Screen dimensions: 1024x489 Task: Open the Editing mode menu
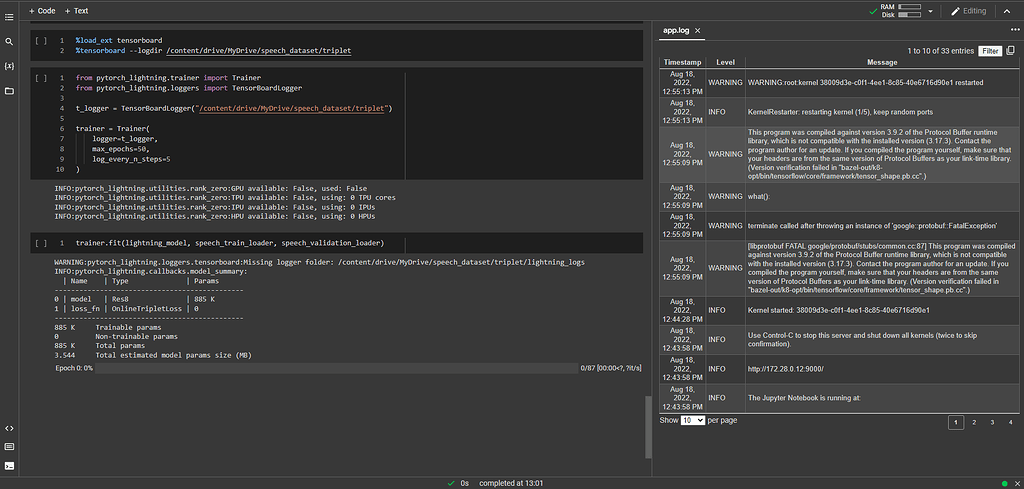click(967, 11)
